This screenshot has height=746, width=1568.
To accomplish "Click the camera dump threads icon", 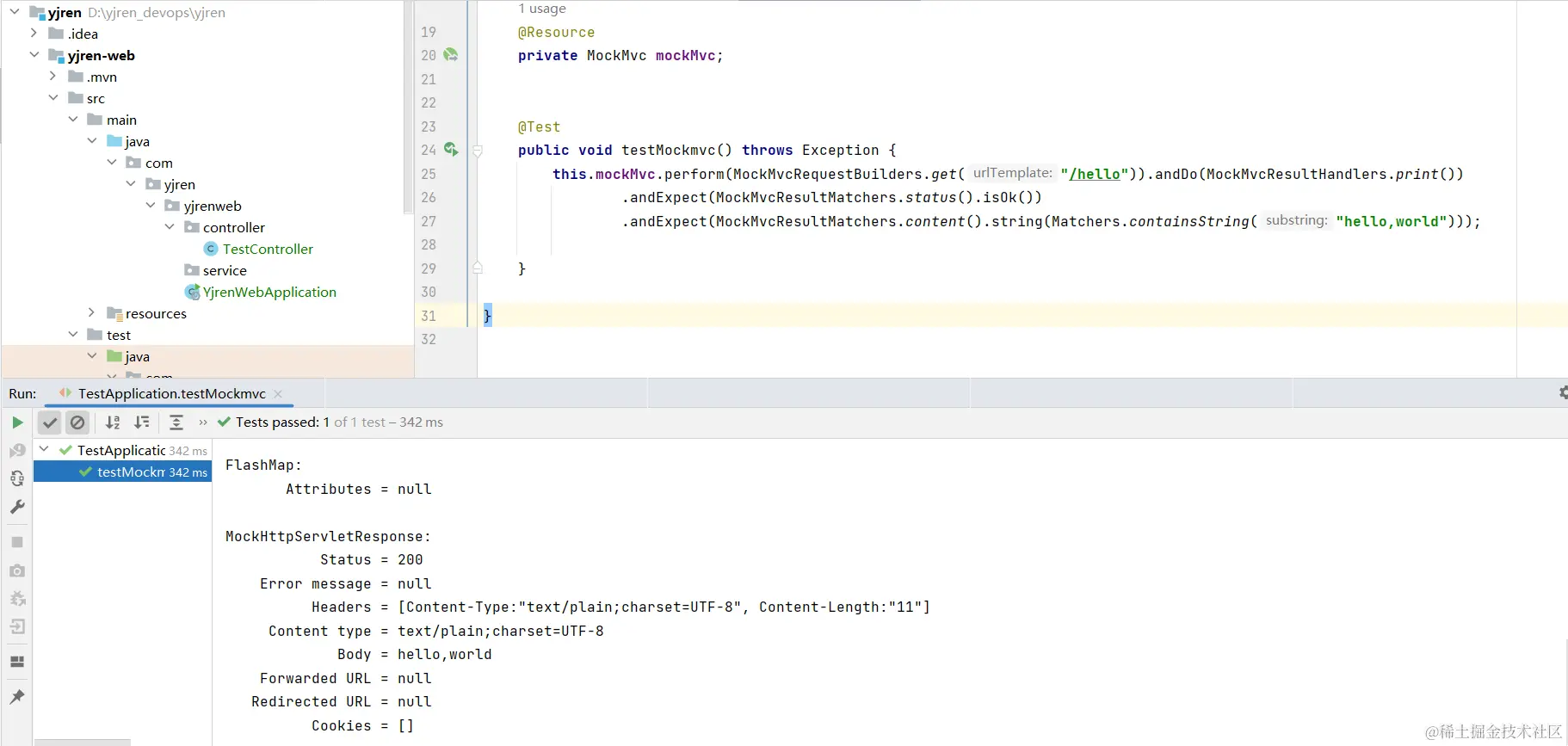I will [x=17, y=570].
